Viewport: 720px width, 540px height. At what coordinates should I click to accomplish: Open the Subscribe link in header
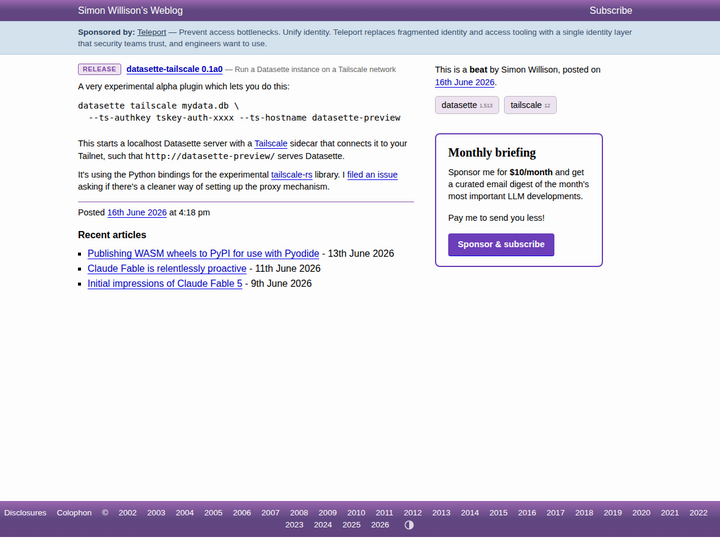point(610,10)
